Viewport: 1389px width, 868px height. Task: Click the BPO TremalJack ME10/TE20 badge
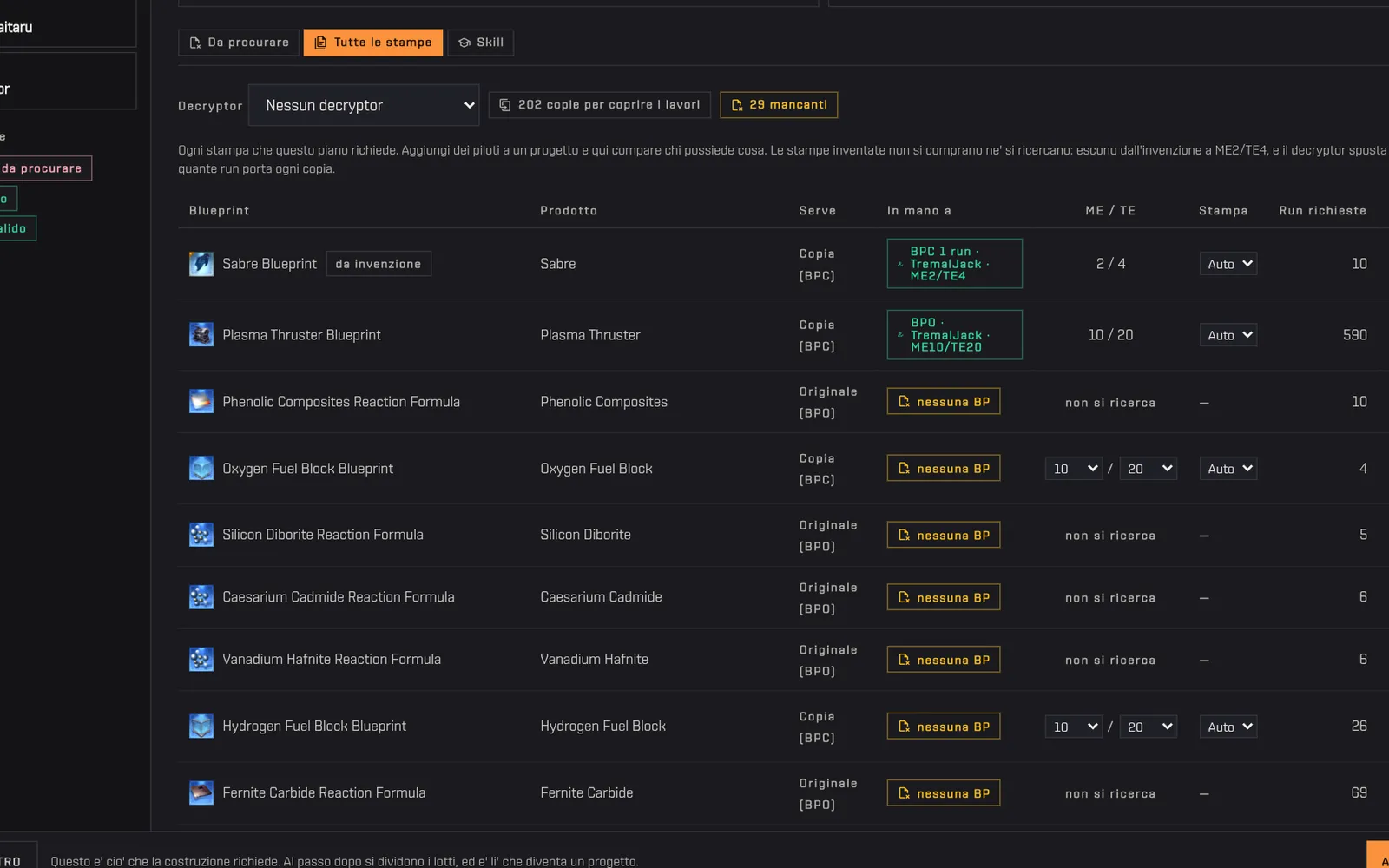click(x=955, y=335)
